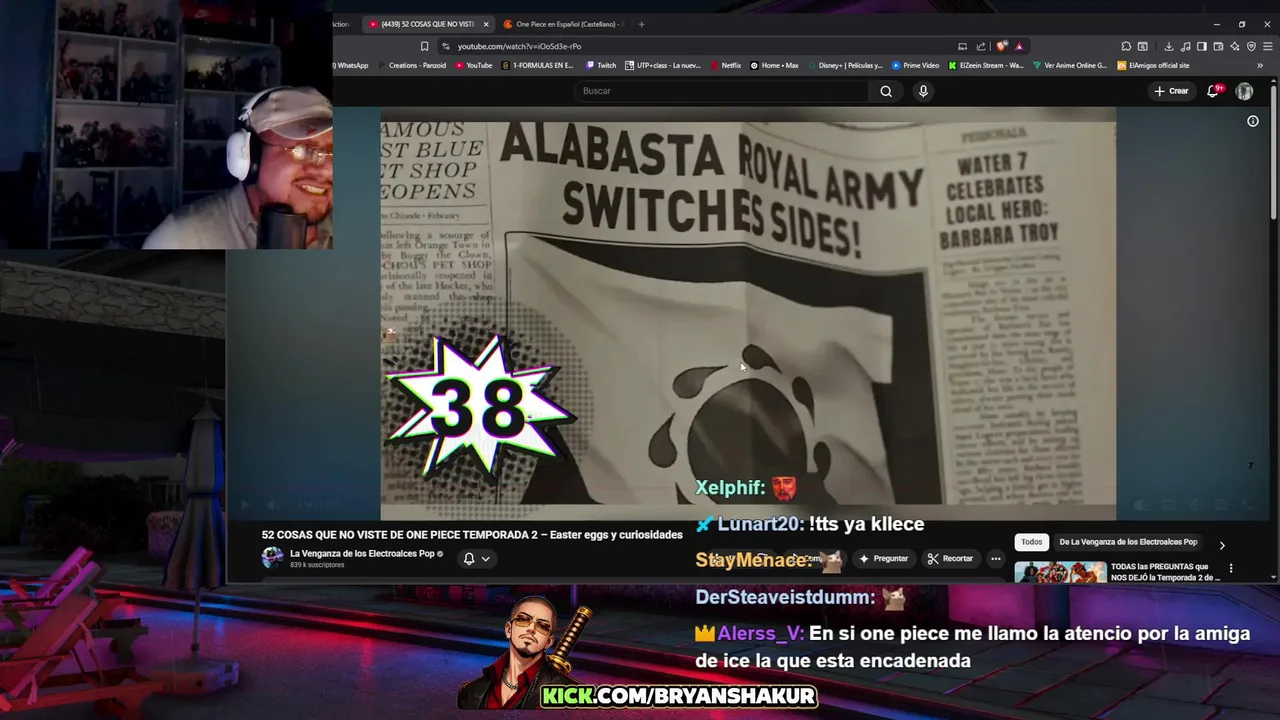The image size is (1280, 720).
Task: Start voice search with microphone icon
Action: click(923, 91)
